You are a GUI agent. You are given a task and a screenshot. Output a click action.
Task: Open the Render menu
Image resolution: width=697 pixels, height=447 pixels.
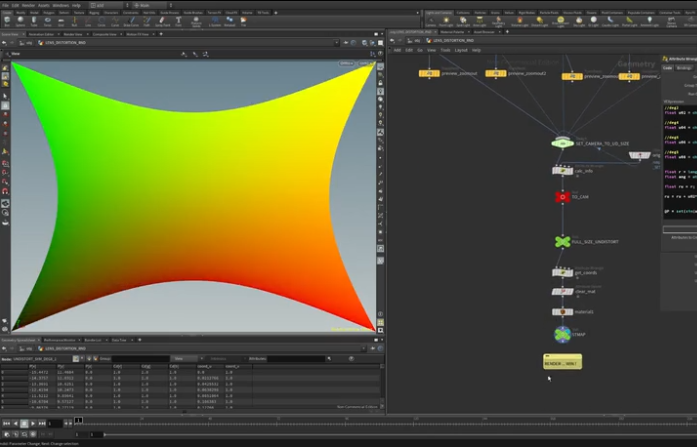click(28, 5)
